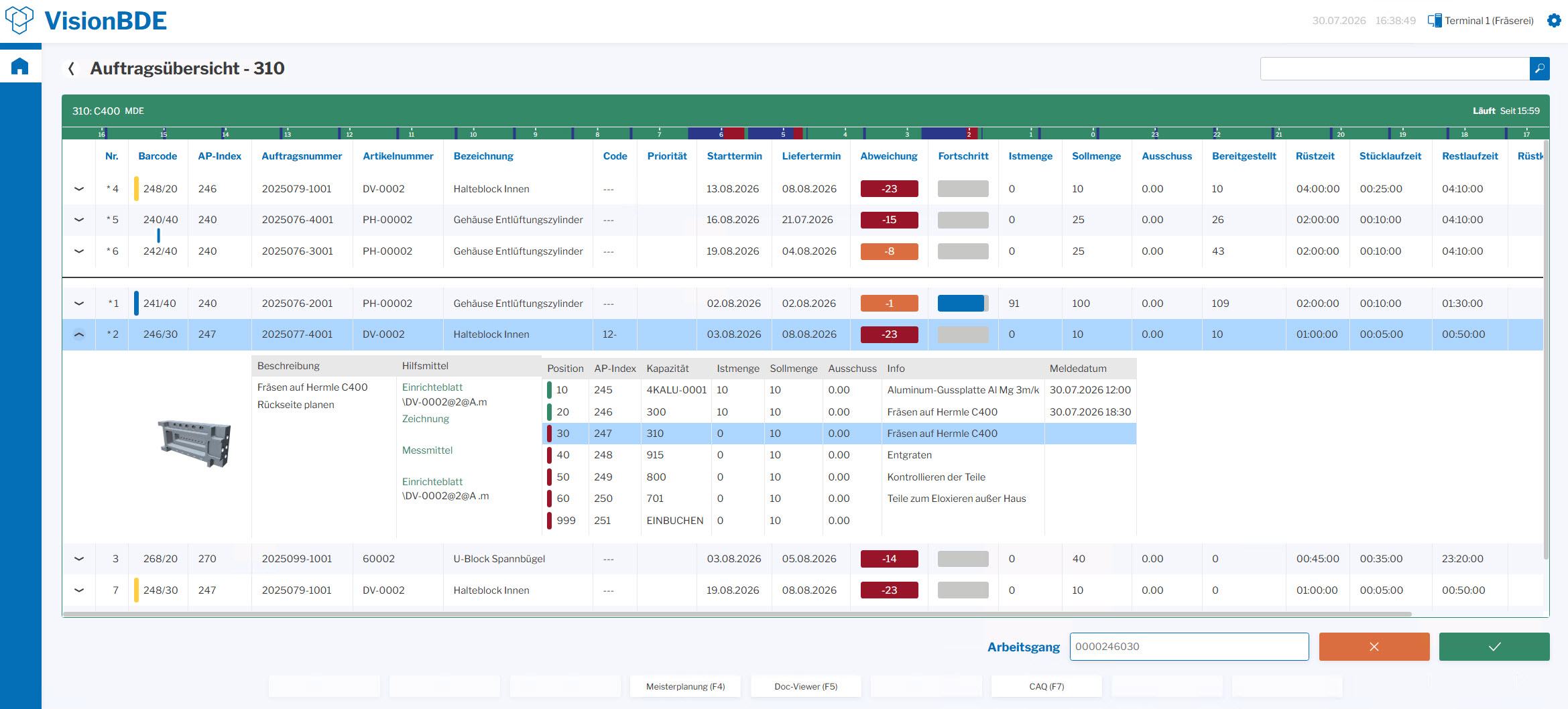Screen dimensions: 1568x709
Task: Confirm with the green checkmark button
Action: 1494,647
